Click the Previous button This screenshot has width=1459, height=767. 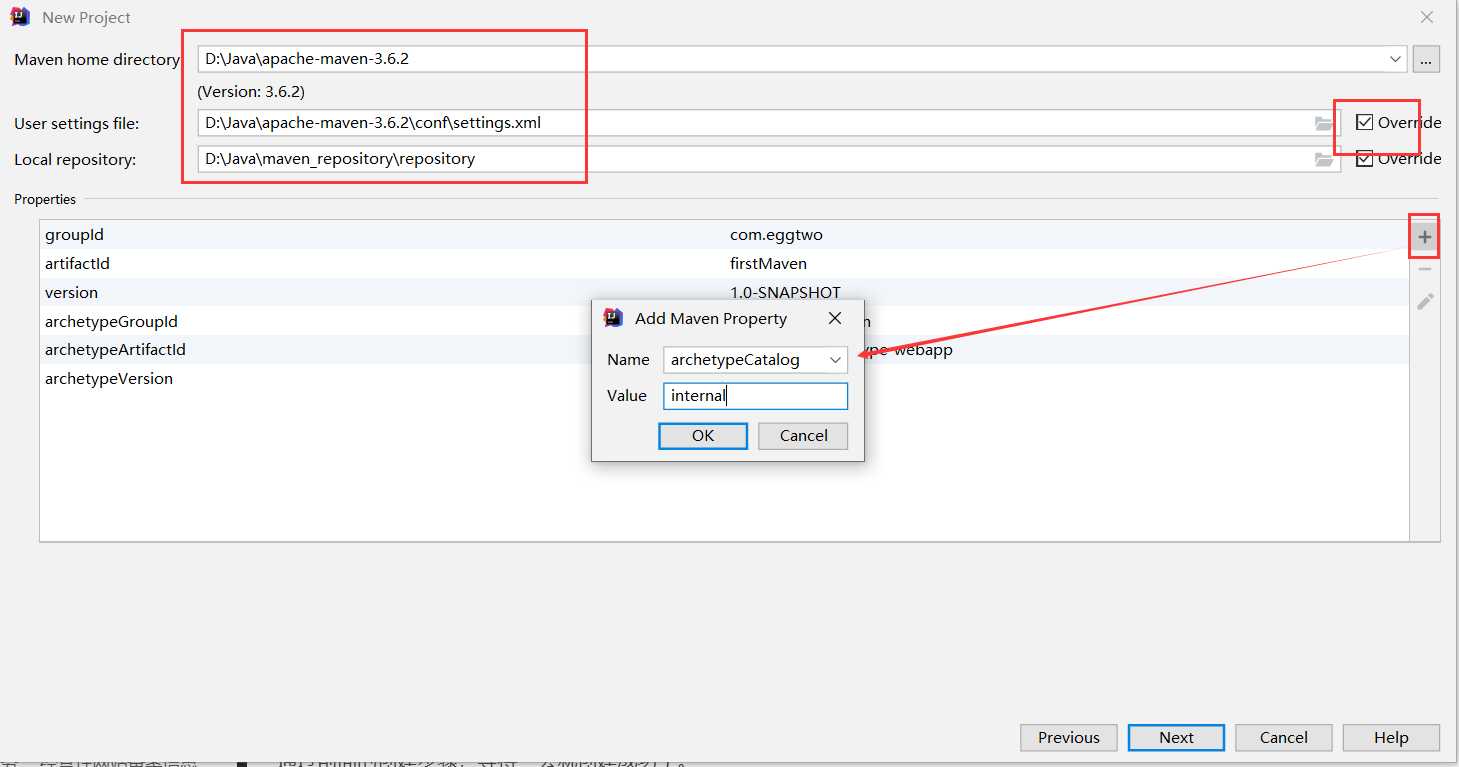point(1068,738)
